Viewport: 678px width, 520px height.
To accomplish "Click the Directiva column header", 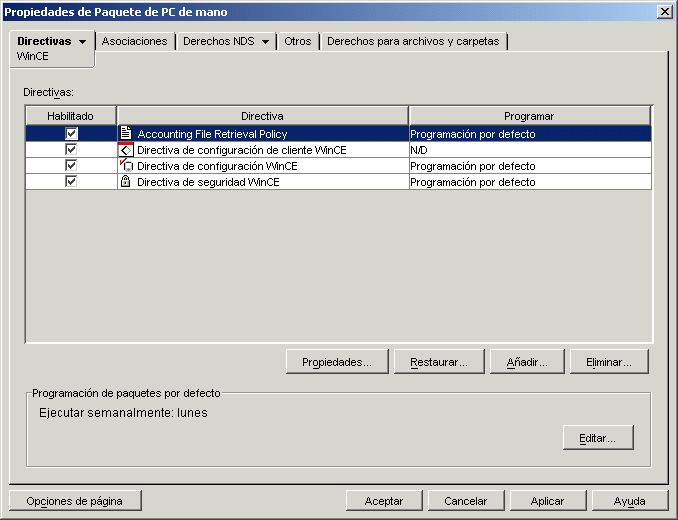I will click(x=262, y=116).
